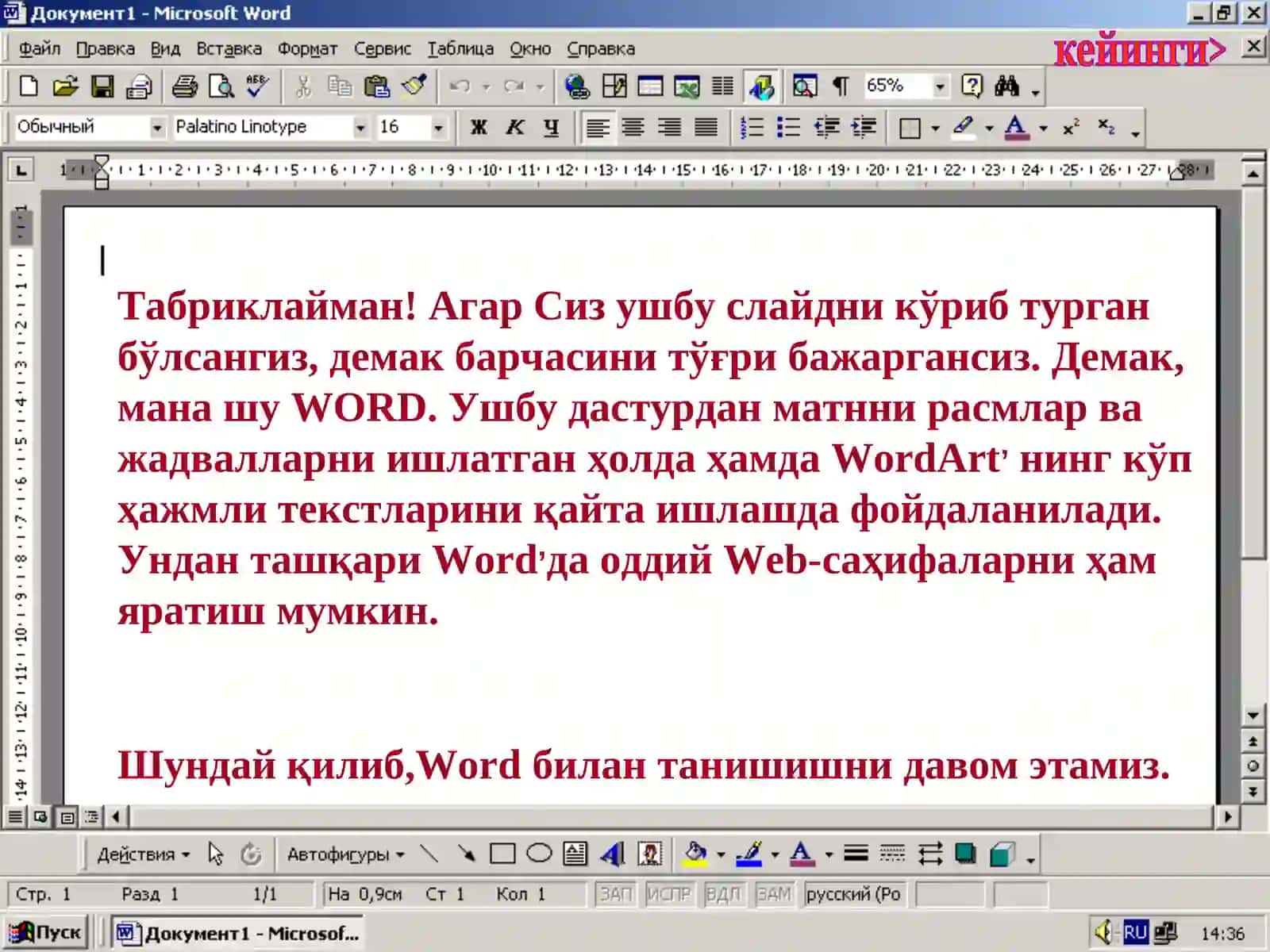This screenshot has width=1270, height=952.
Task: Open Автофигуры shapes menu
Action: [346, 854]
